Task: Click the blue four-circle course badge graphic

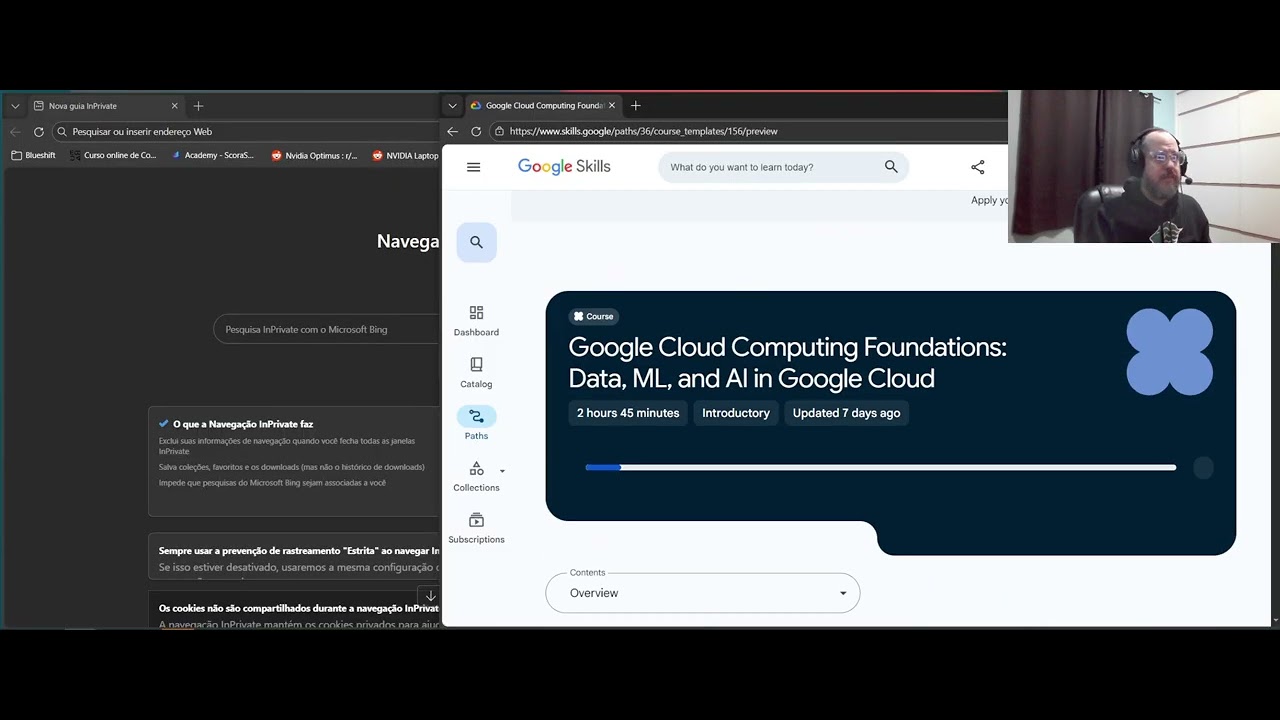Action: pyautogui.click(x=1170, y=352)
